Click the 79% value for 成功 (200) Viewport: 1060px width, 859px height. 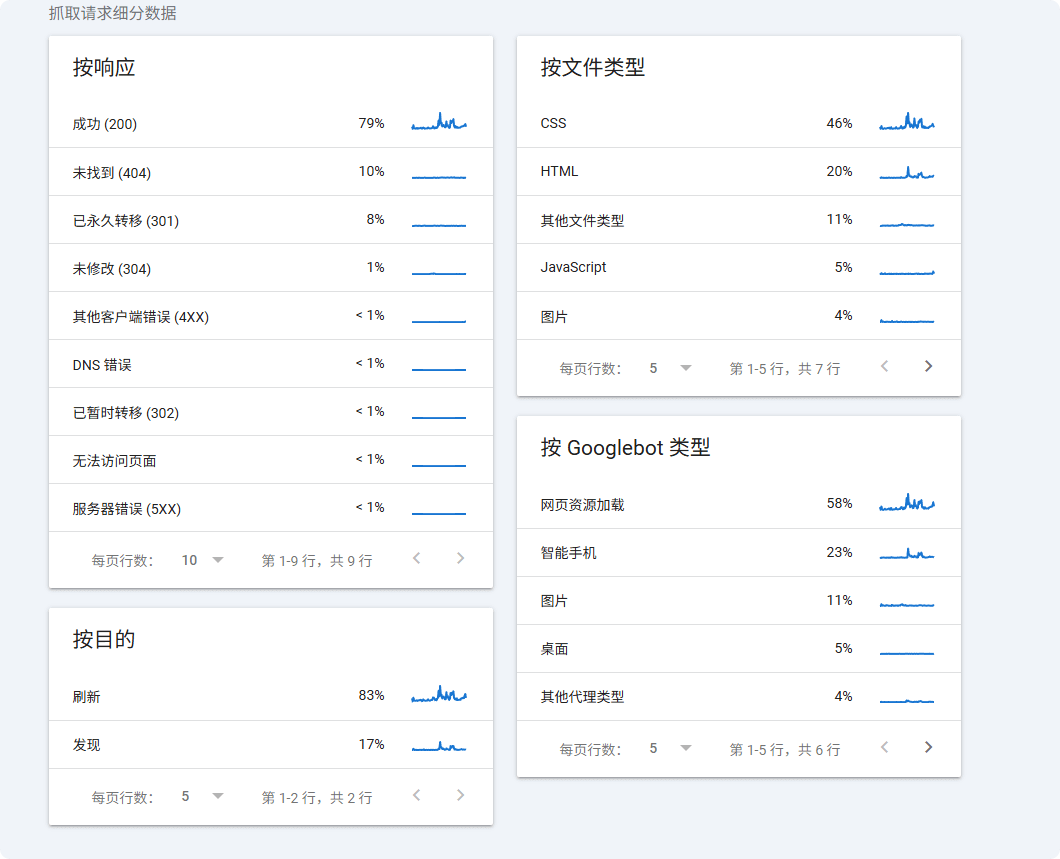click(371, 123)
